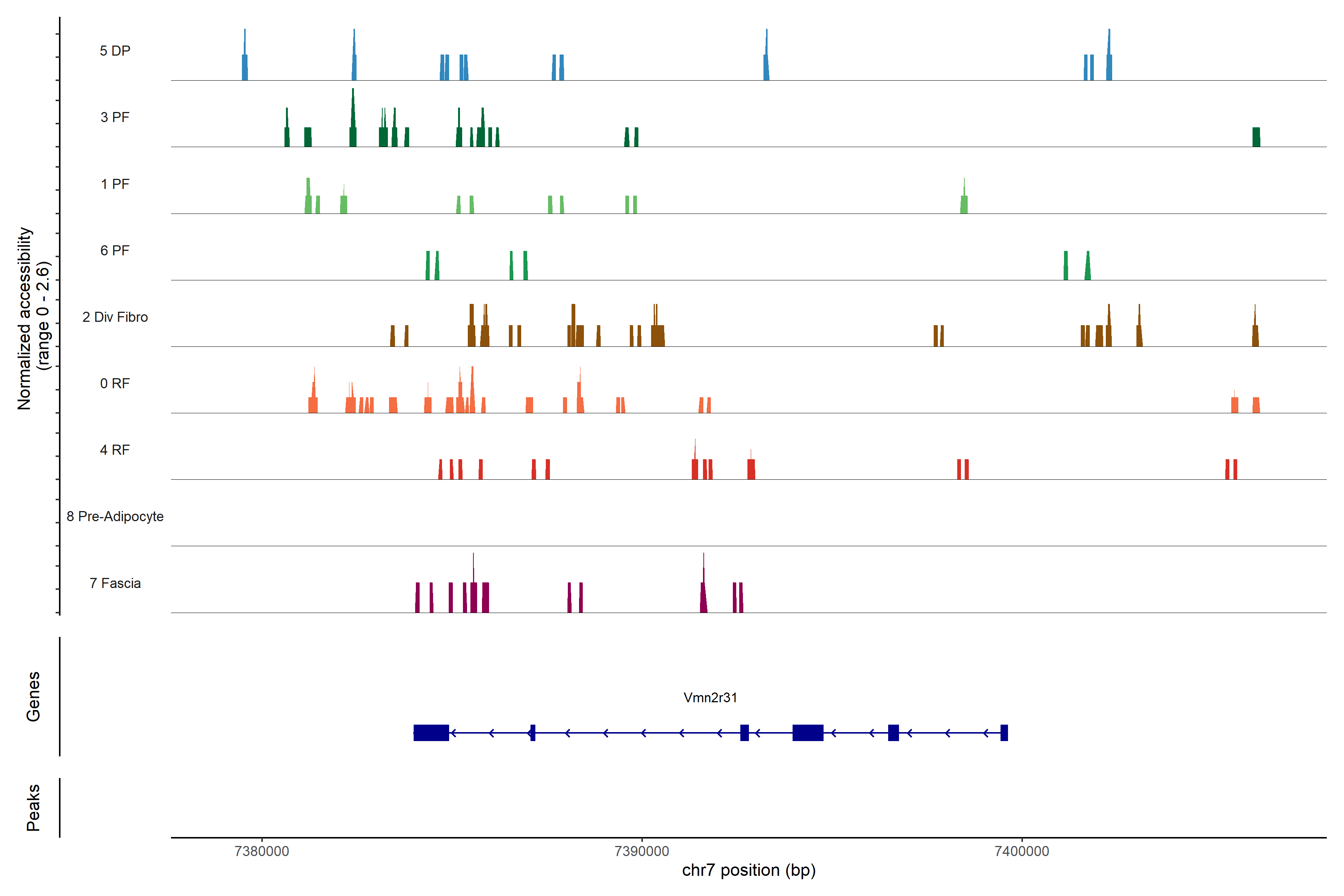Click the Genes panel label
The width and height of the screenshot is (1344, 896).
pyautogui.click(x=33, y=697)
